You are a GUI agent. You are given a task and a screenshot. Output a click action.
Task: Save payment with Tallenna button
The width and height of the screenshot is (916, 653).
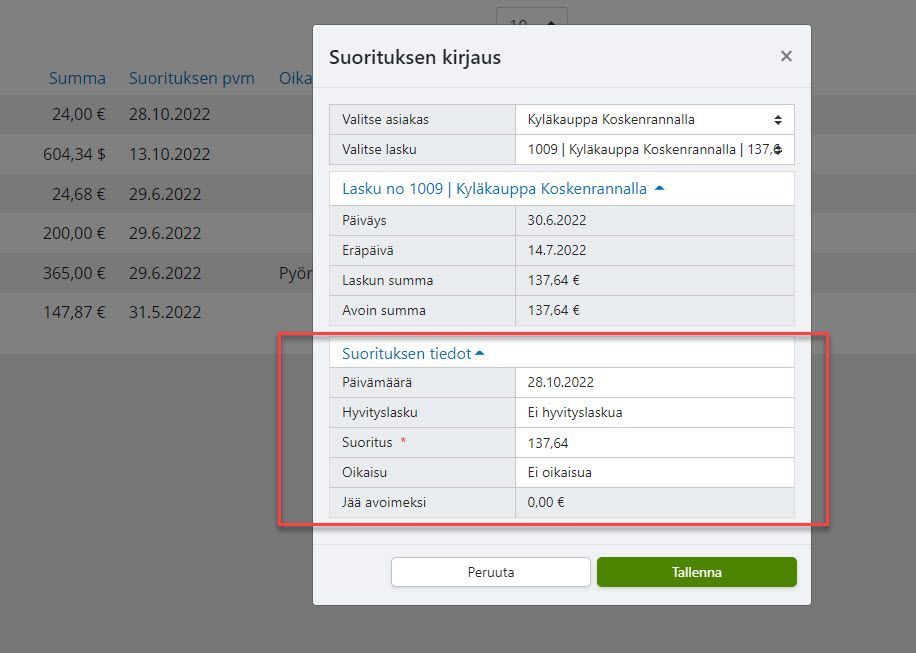696,572
